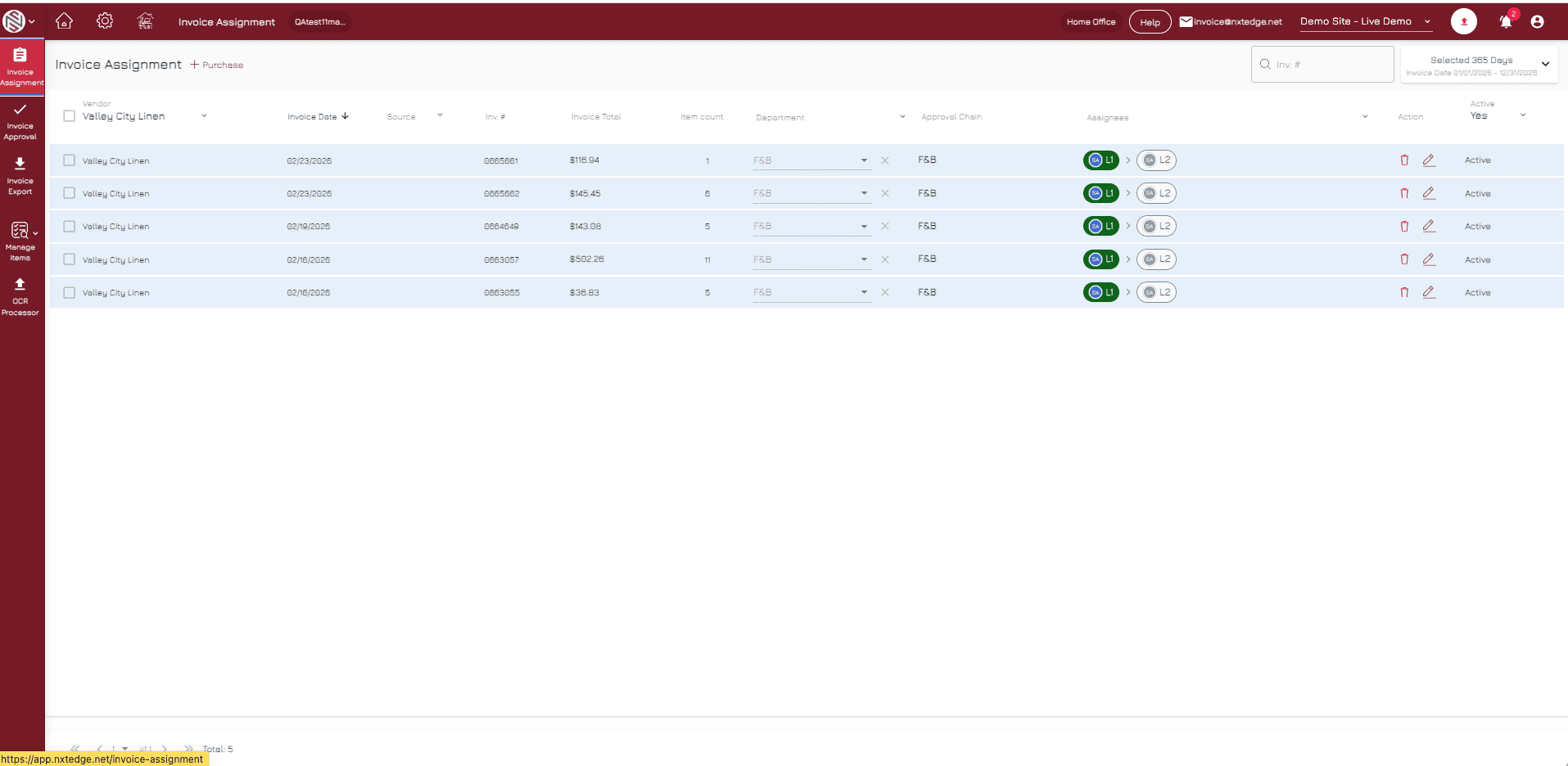
Task: Click QAtest11ma... user chip
Action: point(320,22)
